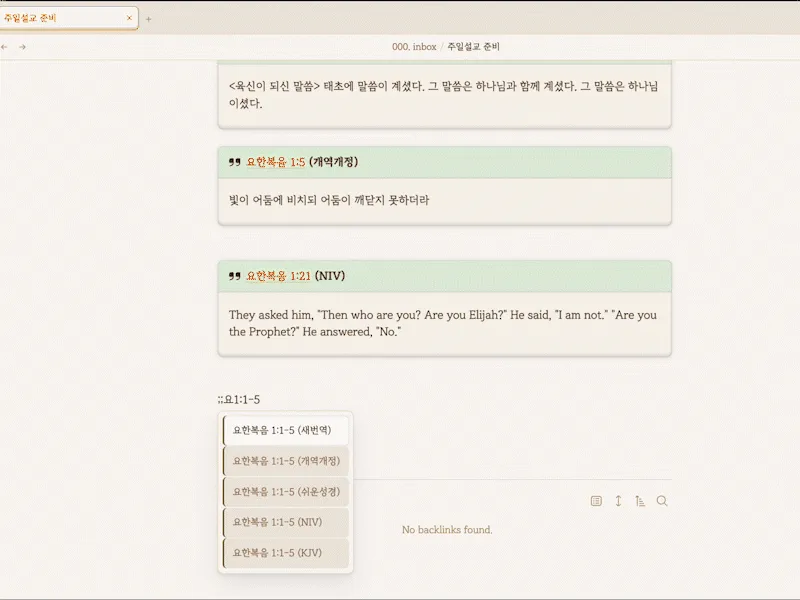Choose suggestion 요한복음 1:1-5 (새번역)
Image resolution: width=800 pixels, height=600 pixels.
286,431
